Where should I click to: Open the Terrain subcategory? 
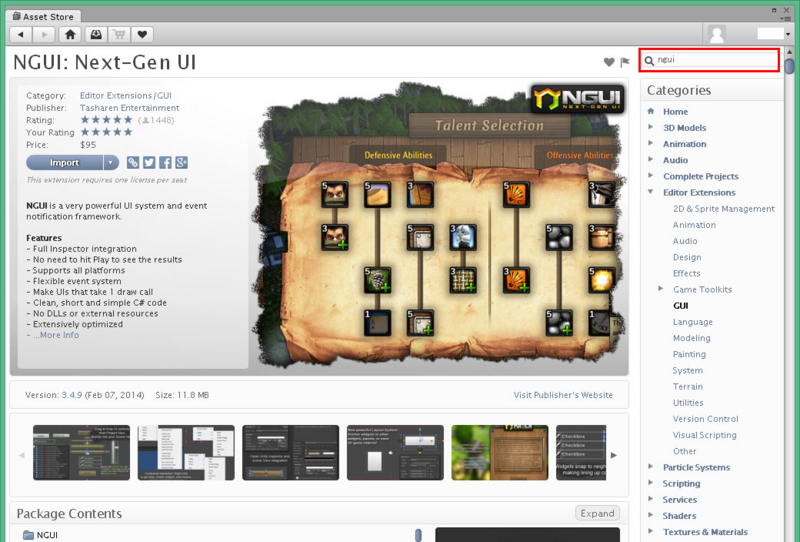pos(688,386)
